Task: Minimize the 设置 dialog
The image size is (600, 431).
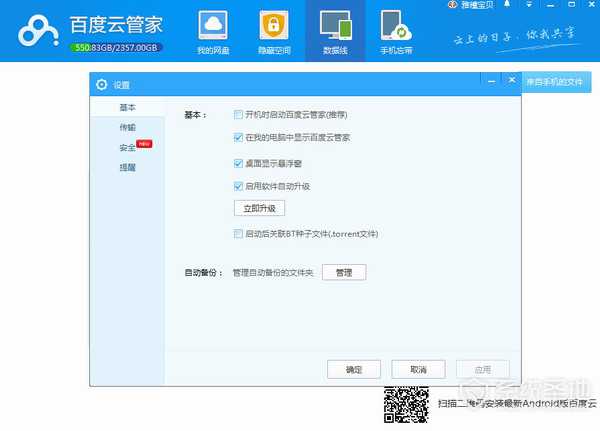Action: click(492, 82)
